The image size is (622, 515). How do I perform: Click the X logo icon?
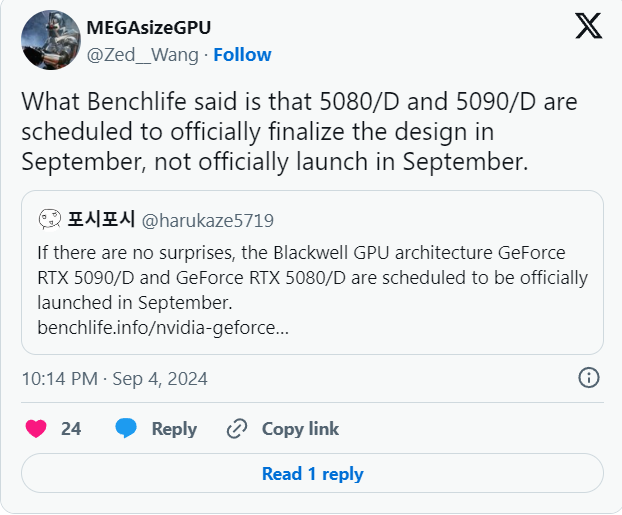(588, 26)
